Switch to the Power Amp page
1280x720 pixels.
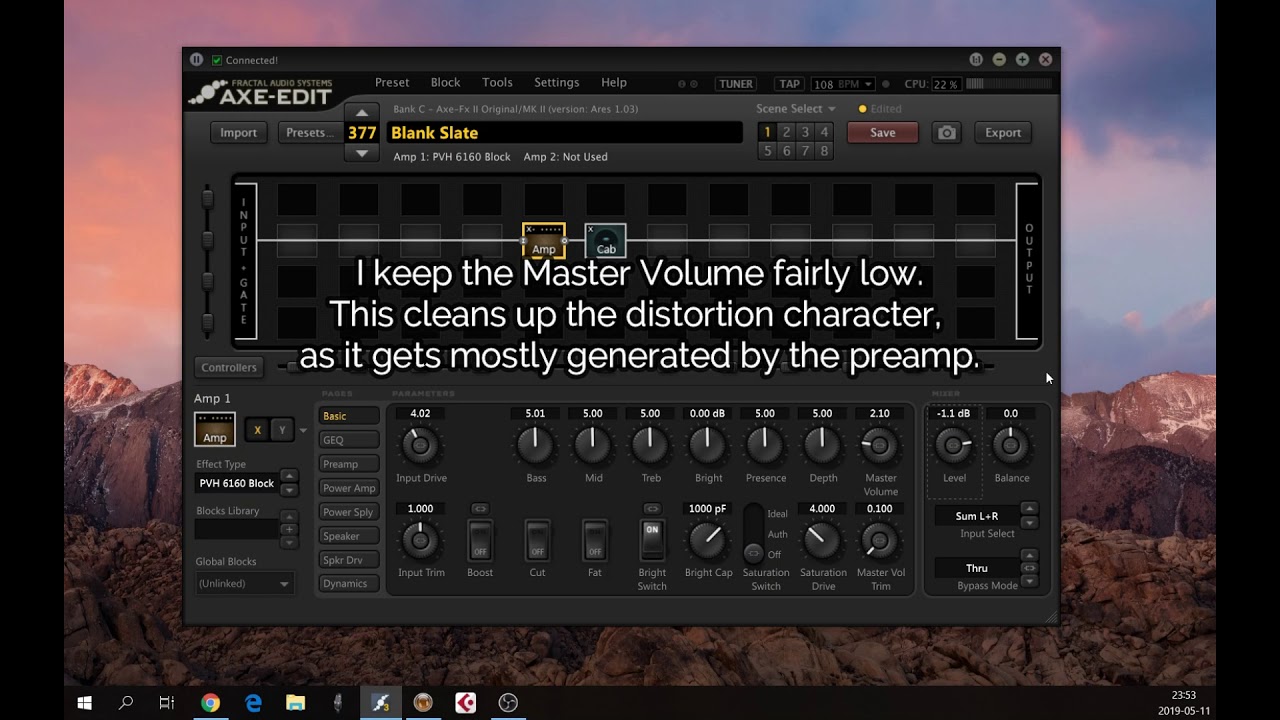click(x=349, y=488)
